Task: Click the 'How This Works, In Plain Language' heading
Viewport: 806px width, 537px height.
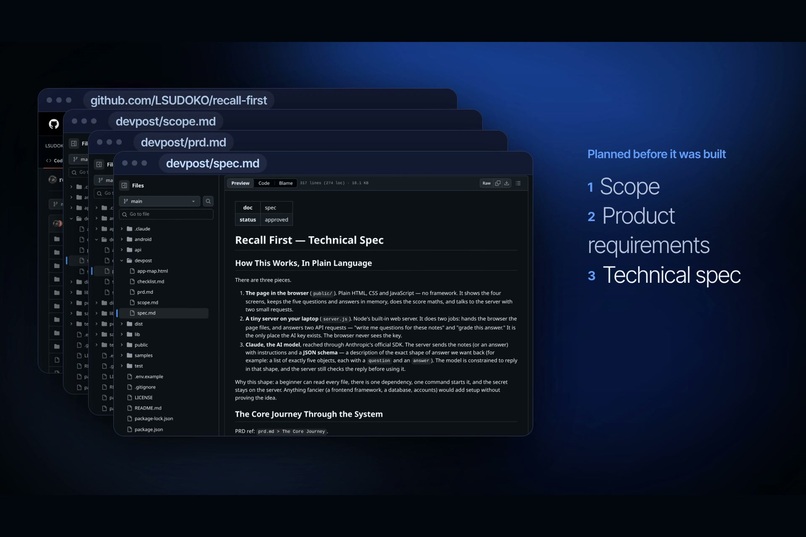Action: click(x=303, y=263)
